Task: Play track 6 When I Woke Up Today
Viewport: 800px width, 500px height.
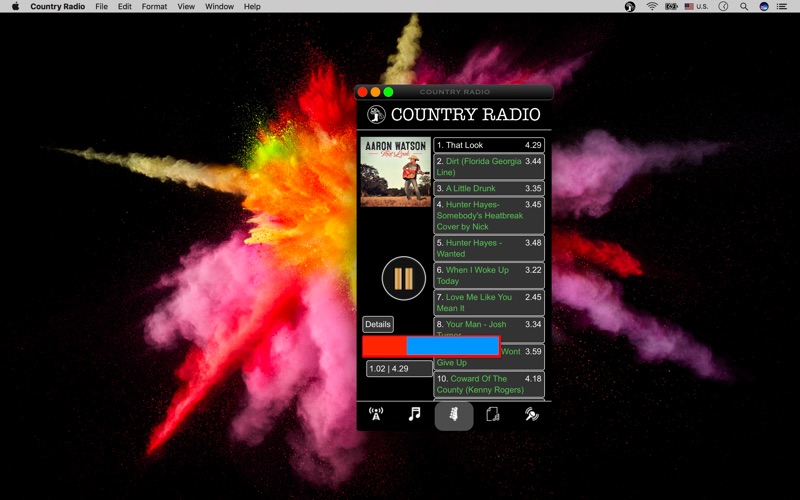Action: (489, 276)
